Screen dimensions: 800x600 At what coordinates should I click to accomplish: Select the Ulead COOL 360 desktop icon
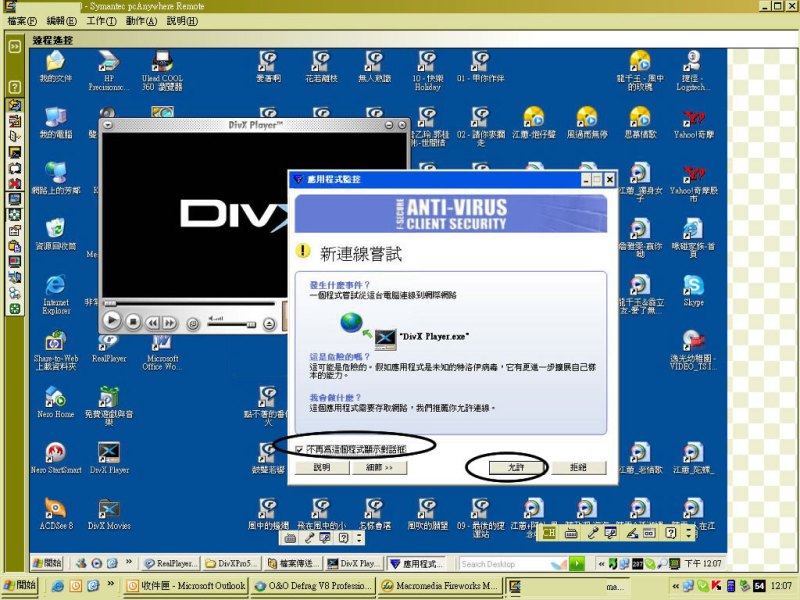pyautogui.click(x=162, y=71)
